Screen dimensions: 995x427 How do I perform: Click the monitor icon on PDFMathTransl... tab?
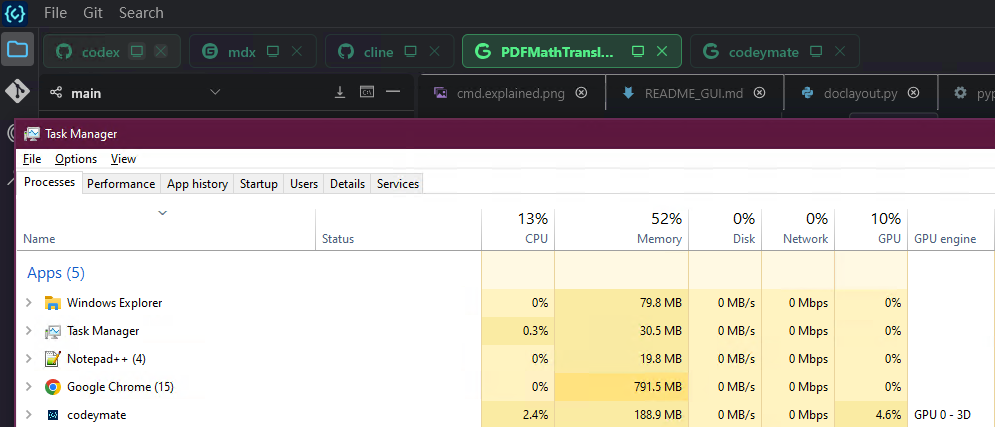(x=638, y=51)
